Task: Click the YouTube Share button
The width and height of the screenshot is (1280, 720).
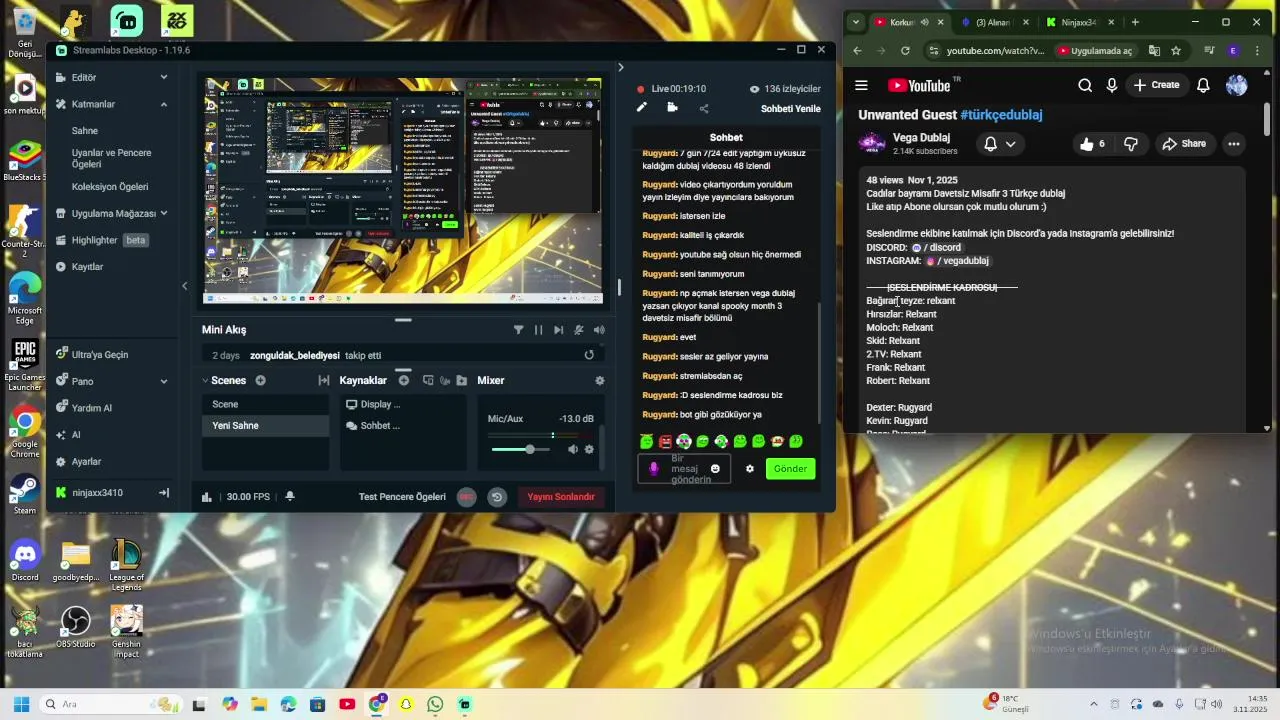Action: 1184,144
